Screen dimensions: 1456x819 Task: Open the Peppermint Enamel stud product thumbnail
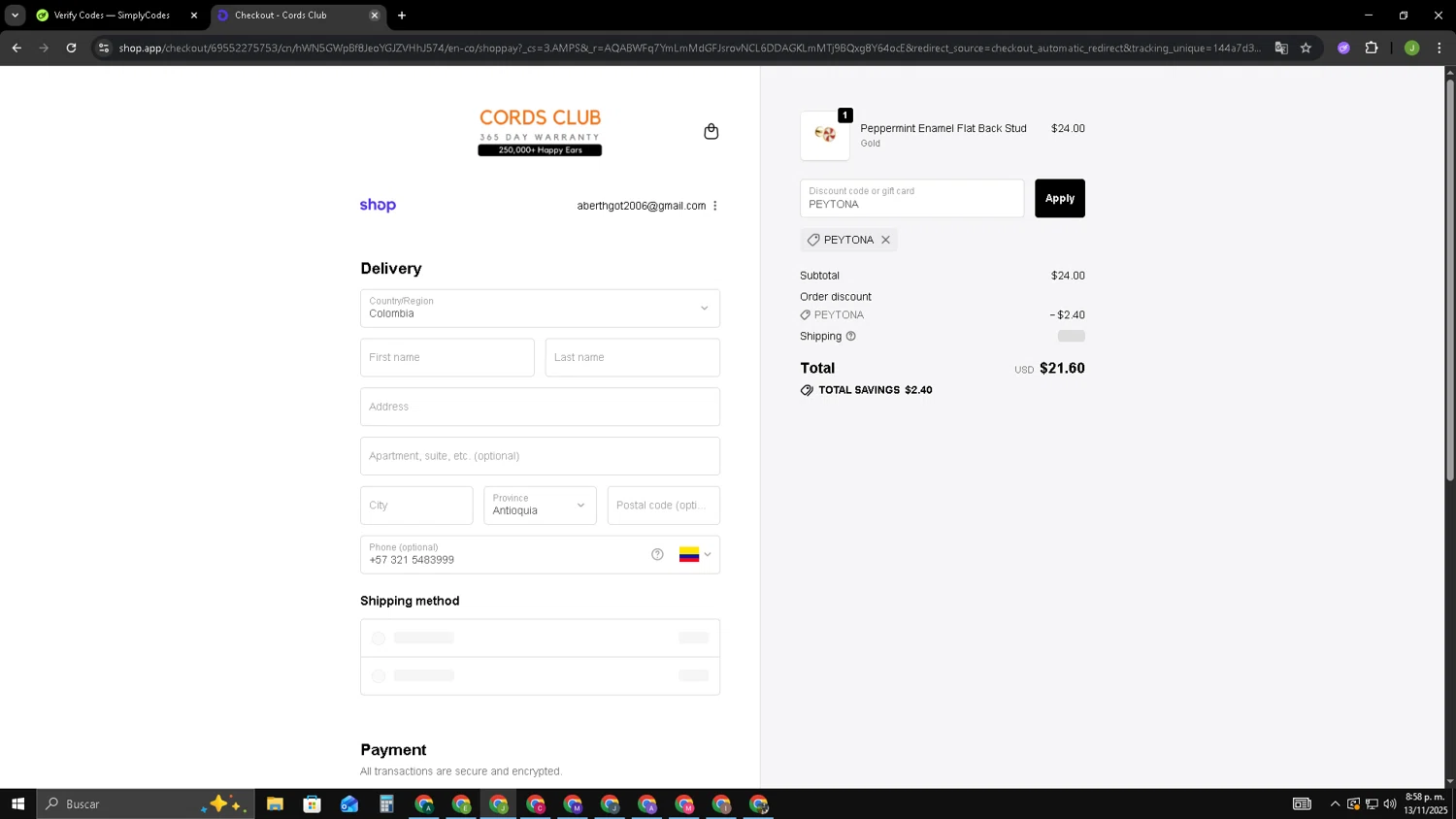825,135
